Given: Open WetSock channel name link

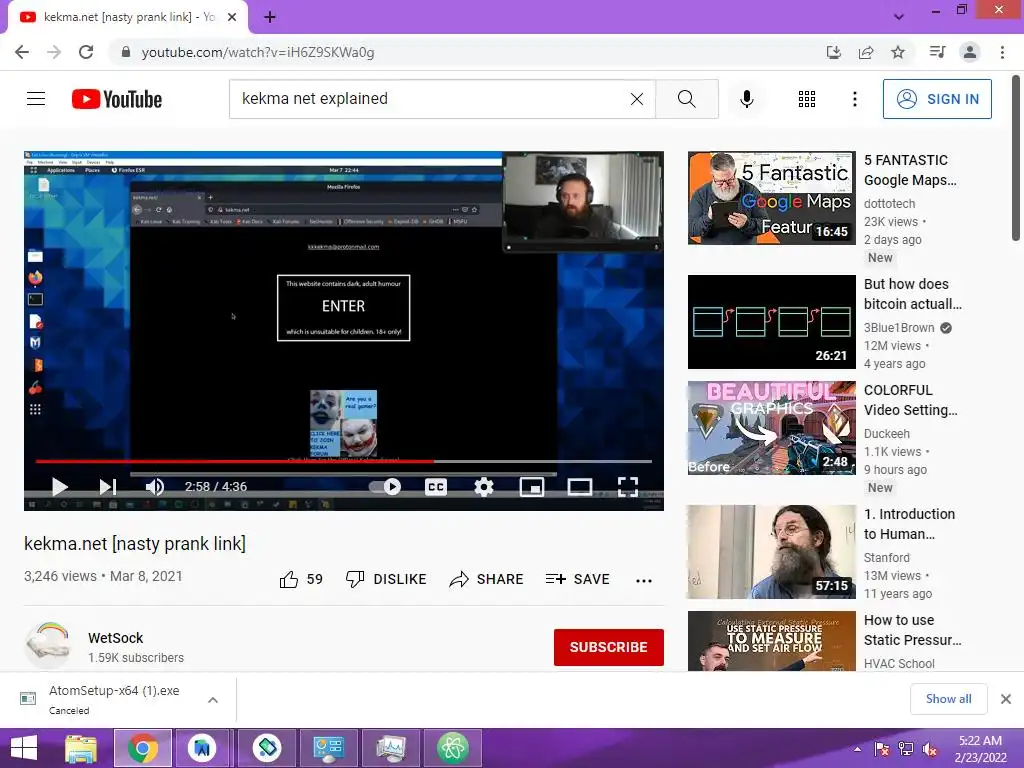Looking at the screenshot, I should [x=116, y=638].
